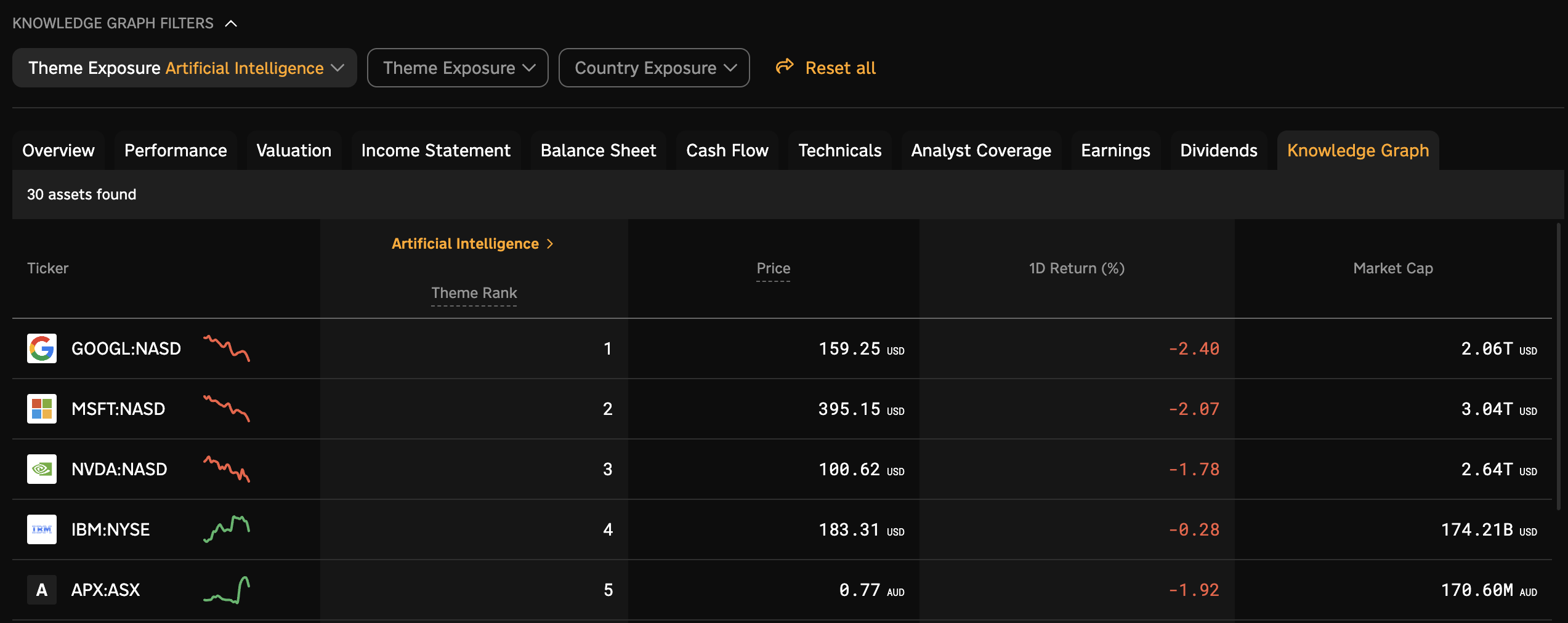Screen dimensions: 1568x623
Task: Click the NVIDIA logo icon
Action: pos(42,469)
